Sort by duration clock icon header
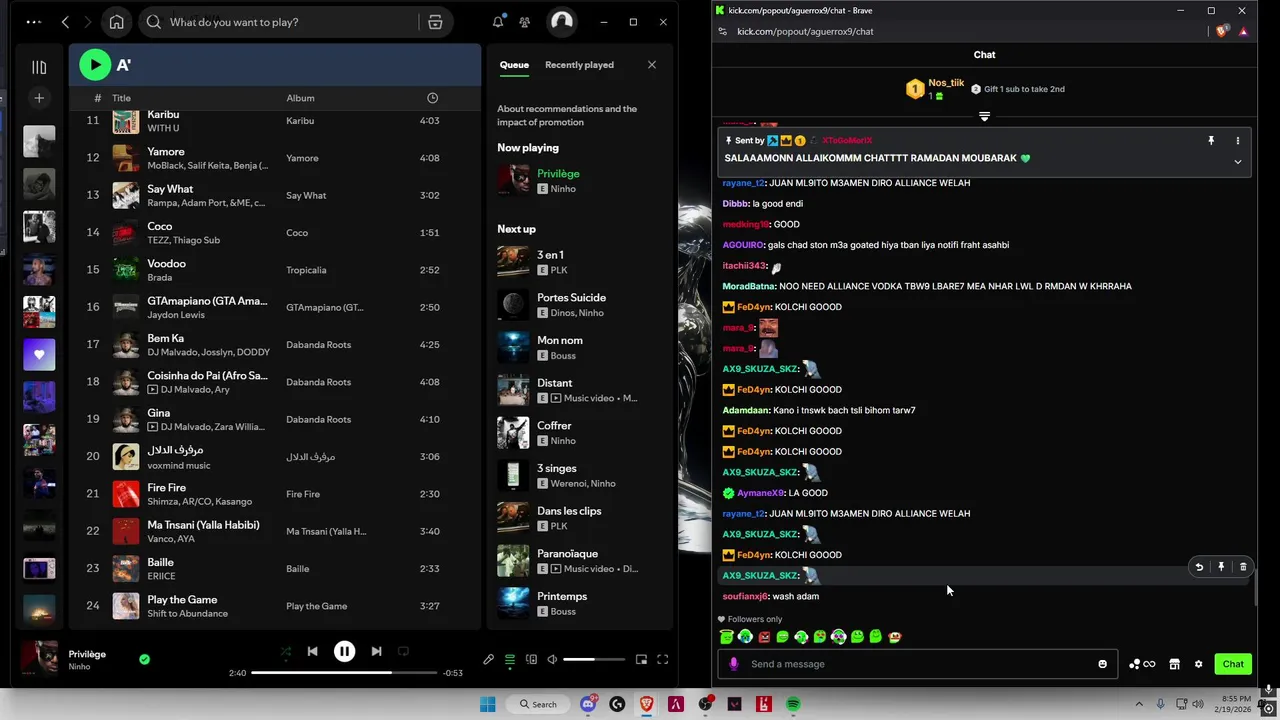 pyautogui.click(x=432, y=98)
